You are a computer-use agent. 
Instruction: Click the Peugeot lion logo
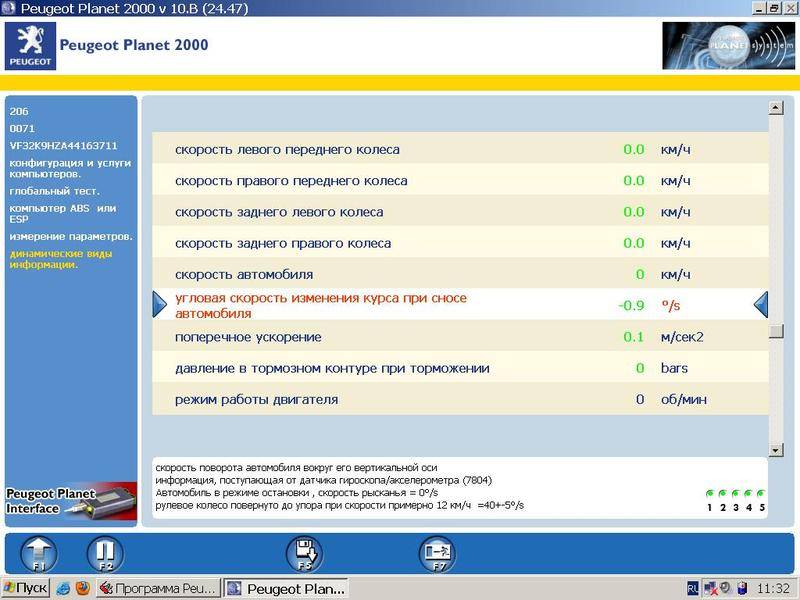pyautogui.click(x=29, y=45)
